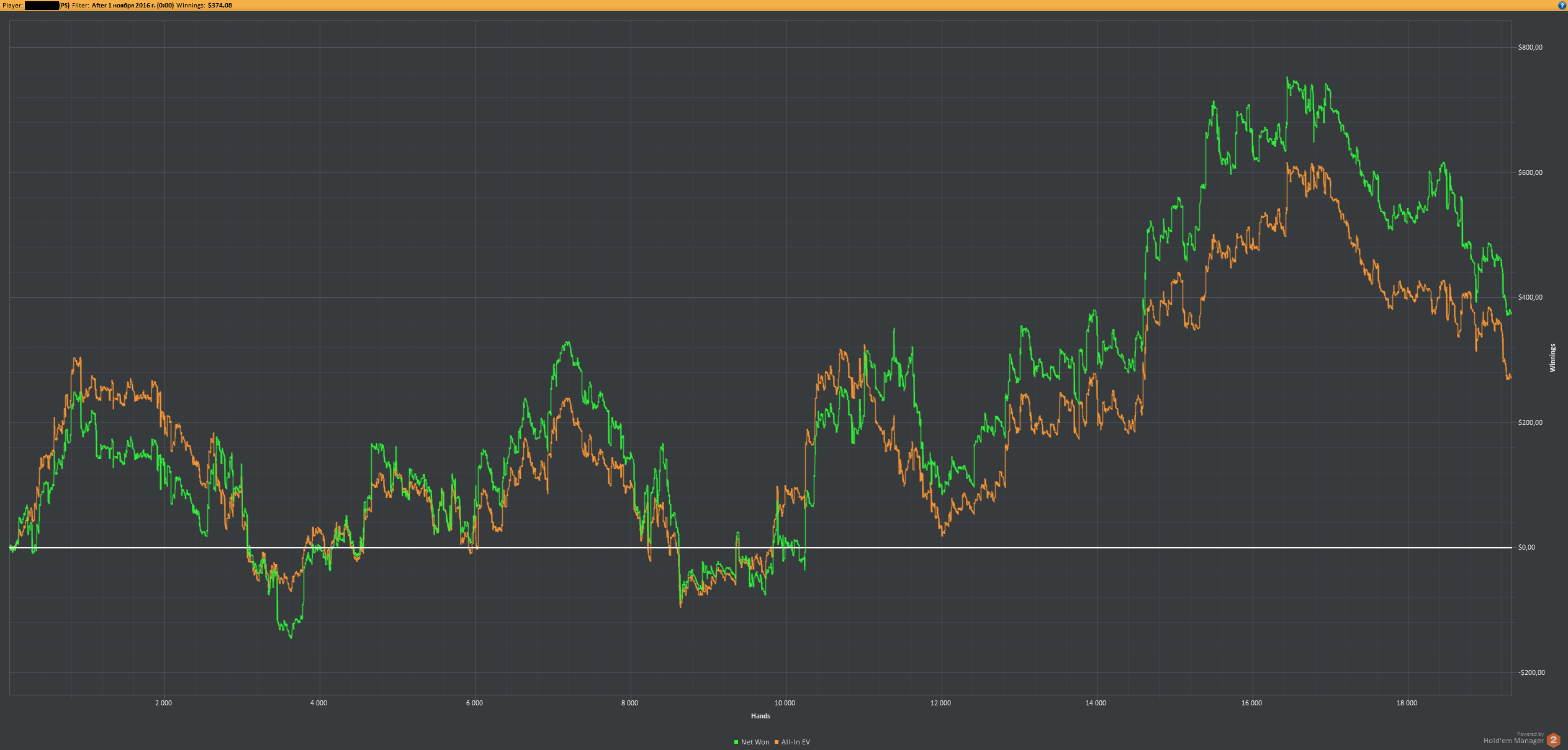Image resolution: width=1568 pixels, height=750 pixels.
Task: Click the date filter text in header
Action: click(132, 6)
